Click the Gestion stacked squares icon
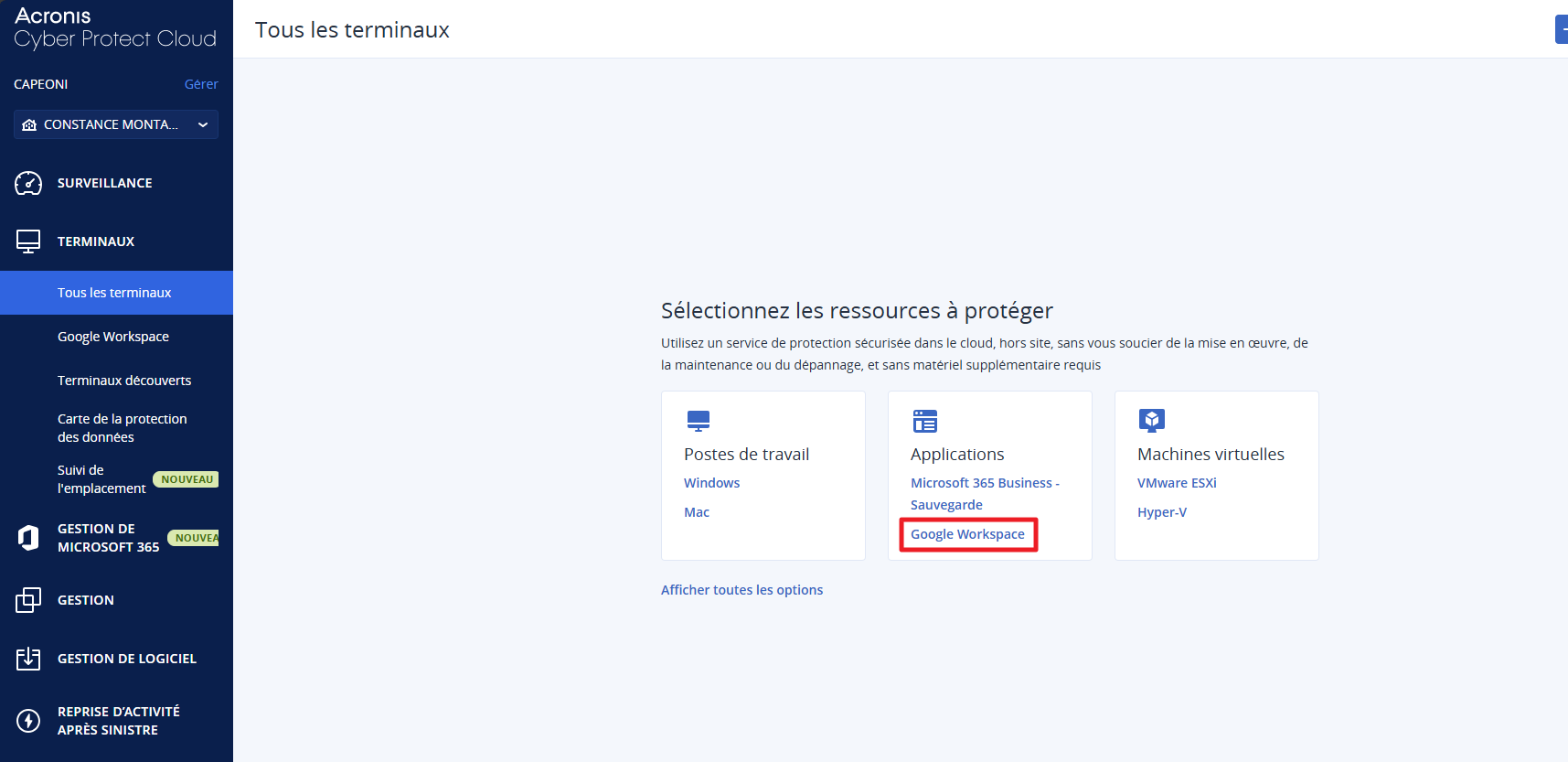The height and width of the screenshot is (762, 1568). [x=28, y=600]
